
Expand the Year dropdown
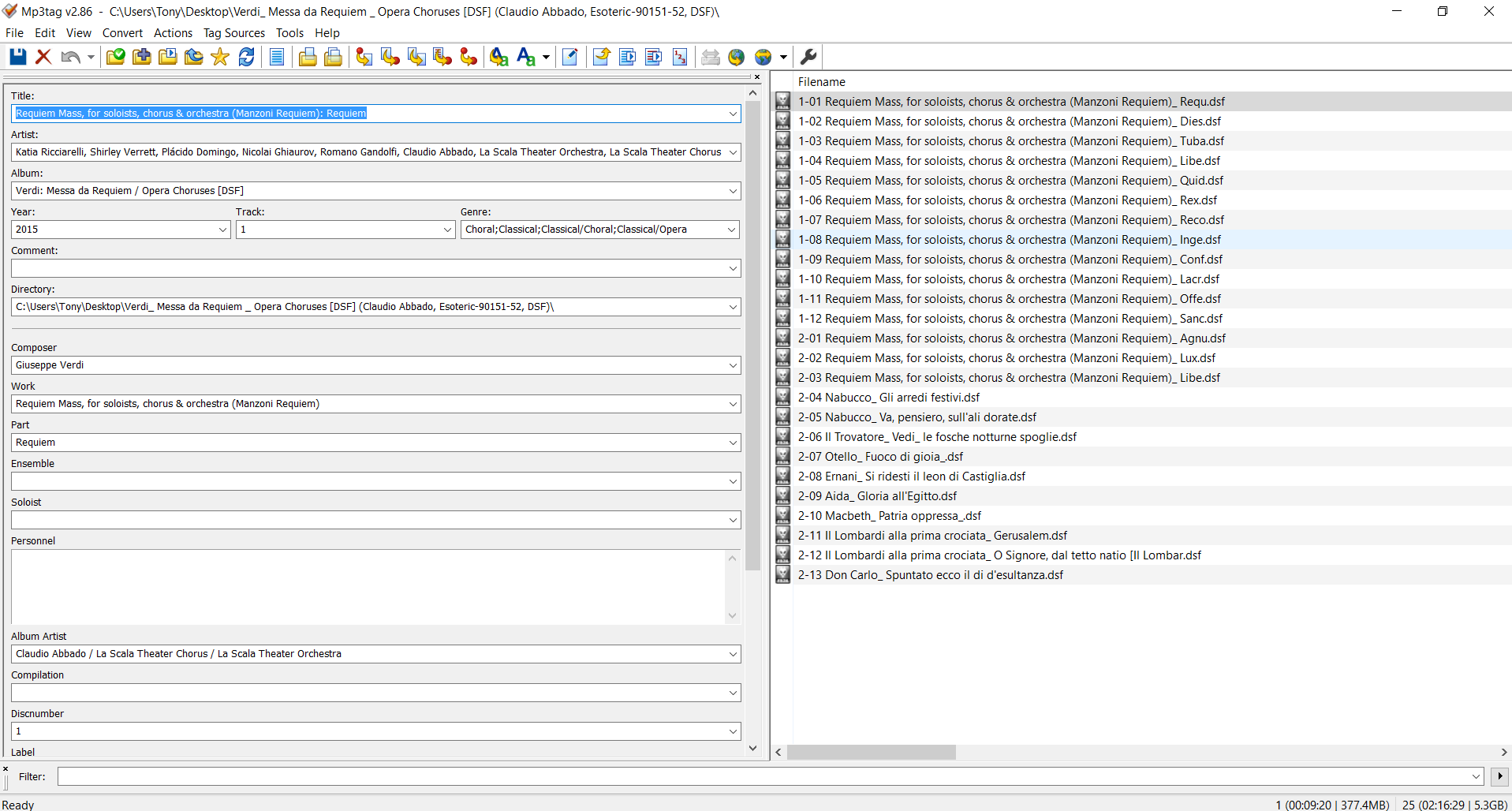(222, 230)
